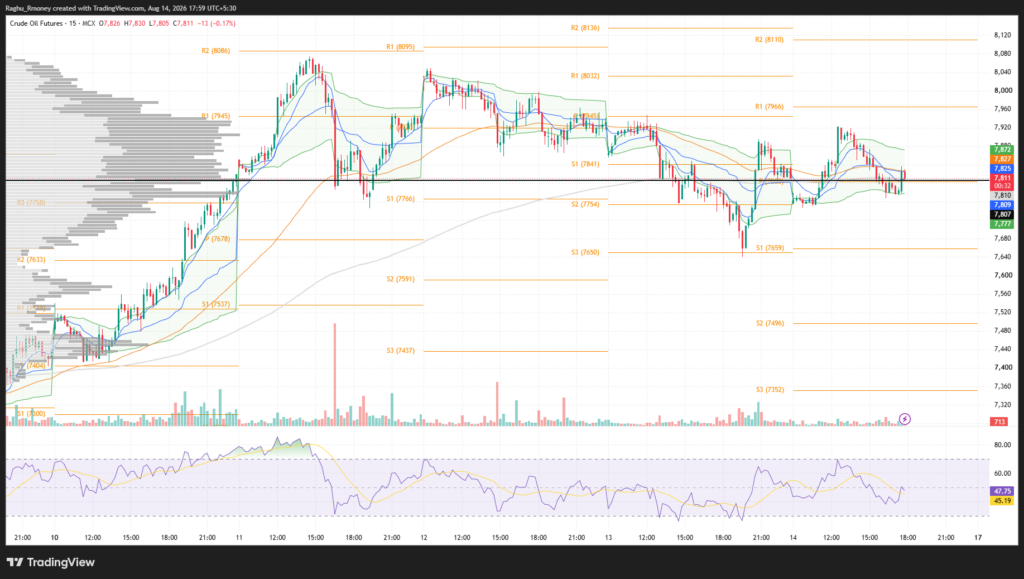Click the S2 (7754) pivot label
This screenshot has height=579, width=1024.
point(585,204)
